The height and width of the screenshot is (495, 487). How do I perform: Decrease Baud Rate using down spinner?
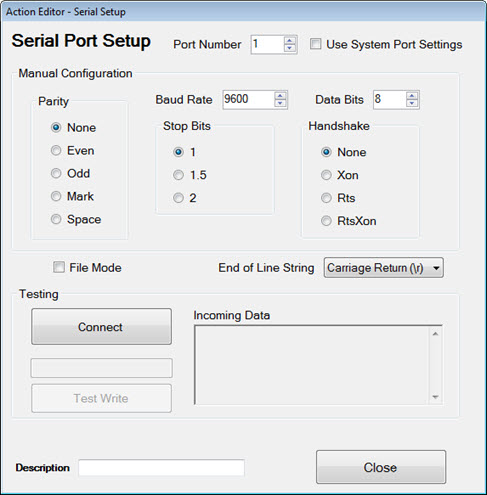tap(280, 103)
